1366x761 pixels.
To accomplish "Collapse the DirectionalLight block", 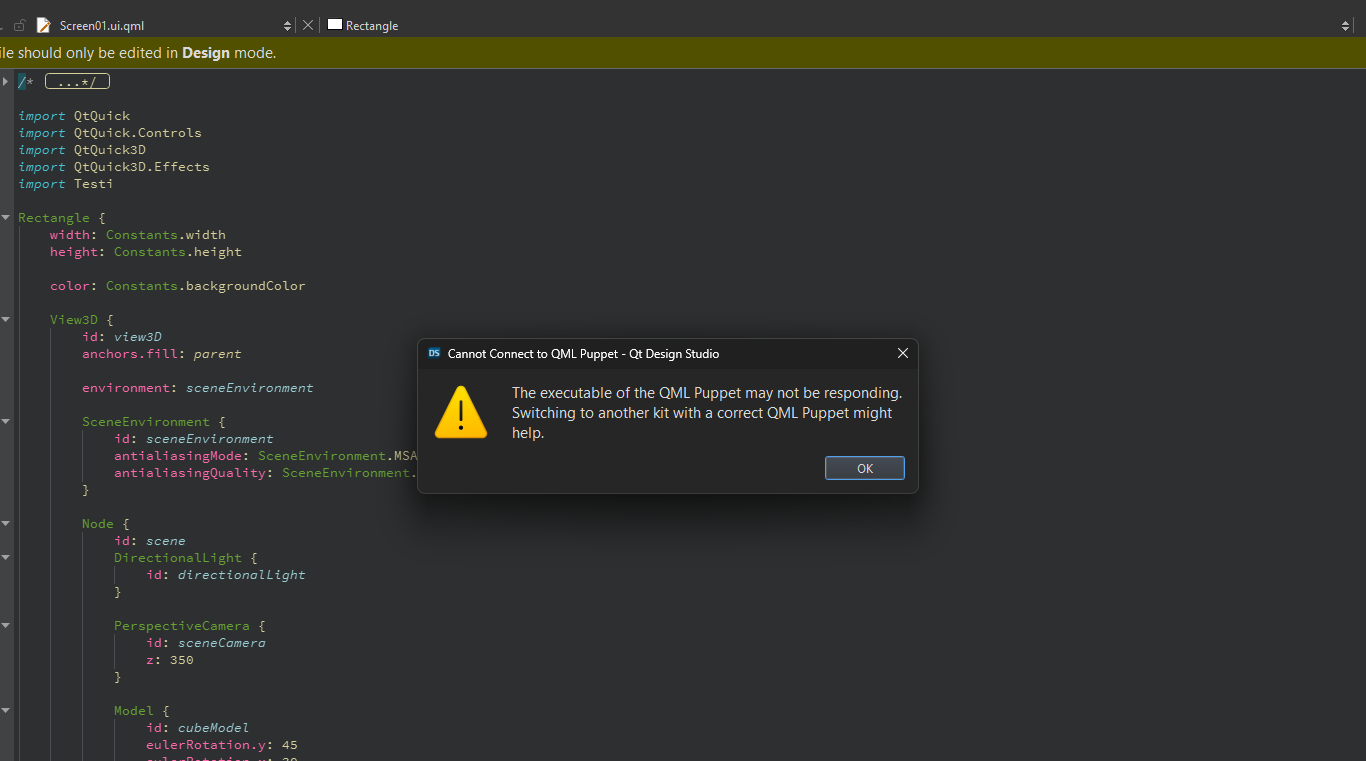I will tap(6, 557).
